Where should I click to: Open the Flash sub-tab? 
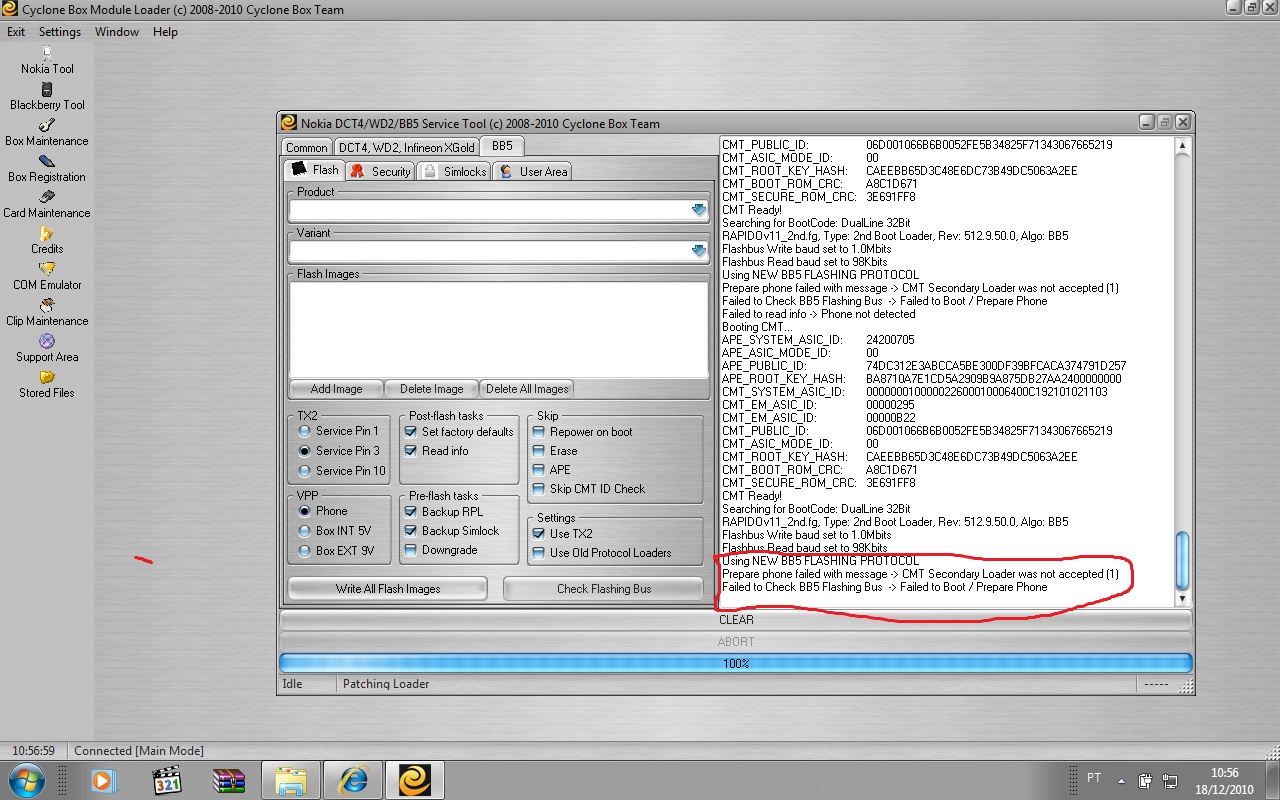(x=316, y=170)
